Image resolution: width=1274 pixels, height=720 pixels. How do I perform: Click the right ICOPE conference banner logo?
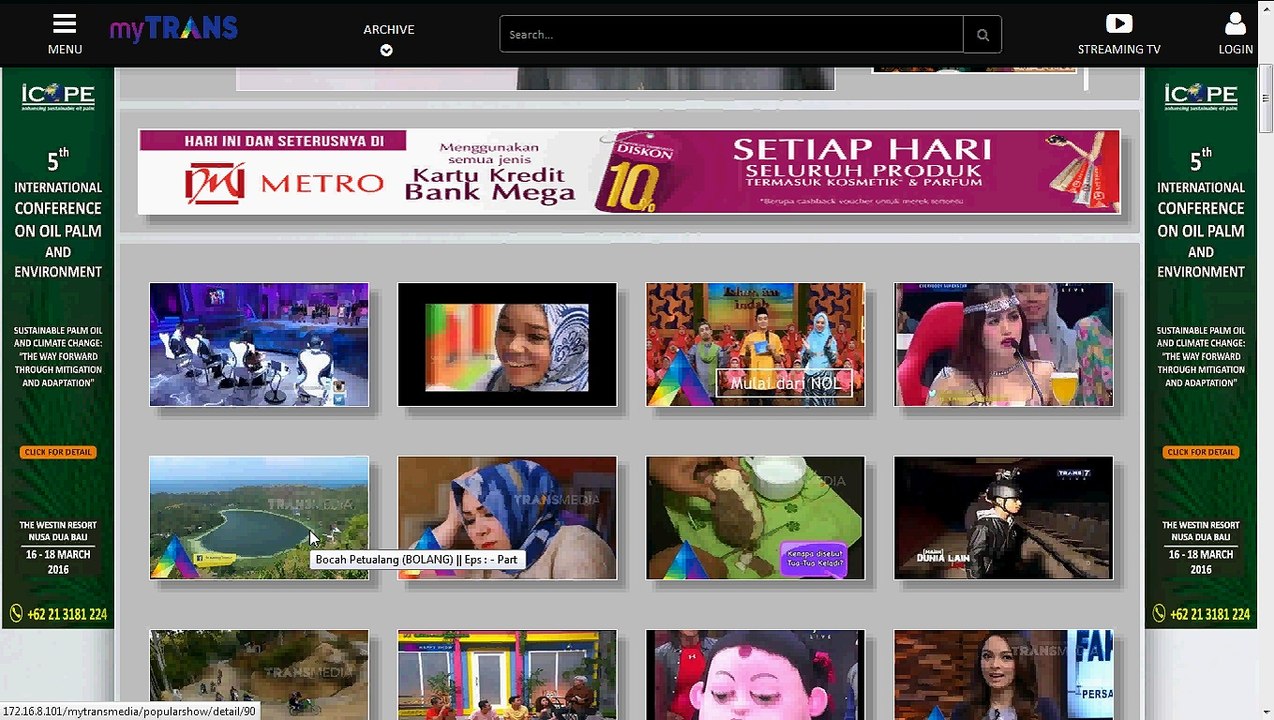point(1201,97)
